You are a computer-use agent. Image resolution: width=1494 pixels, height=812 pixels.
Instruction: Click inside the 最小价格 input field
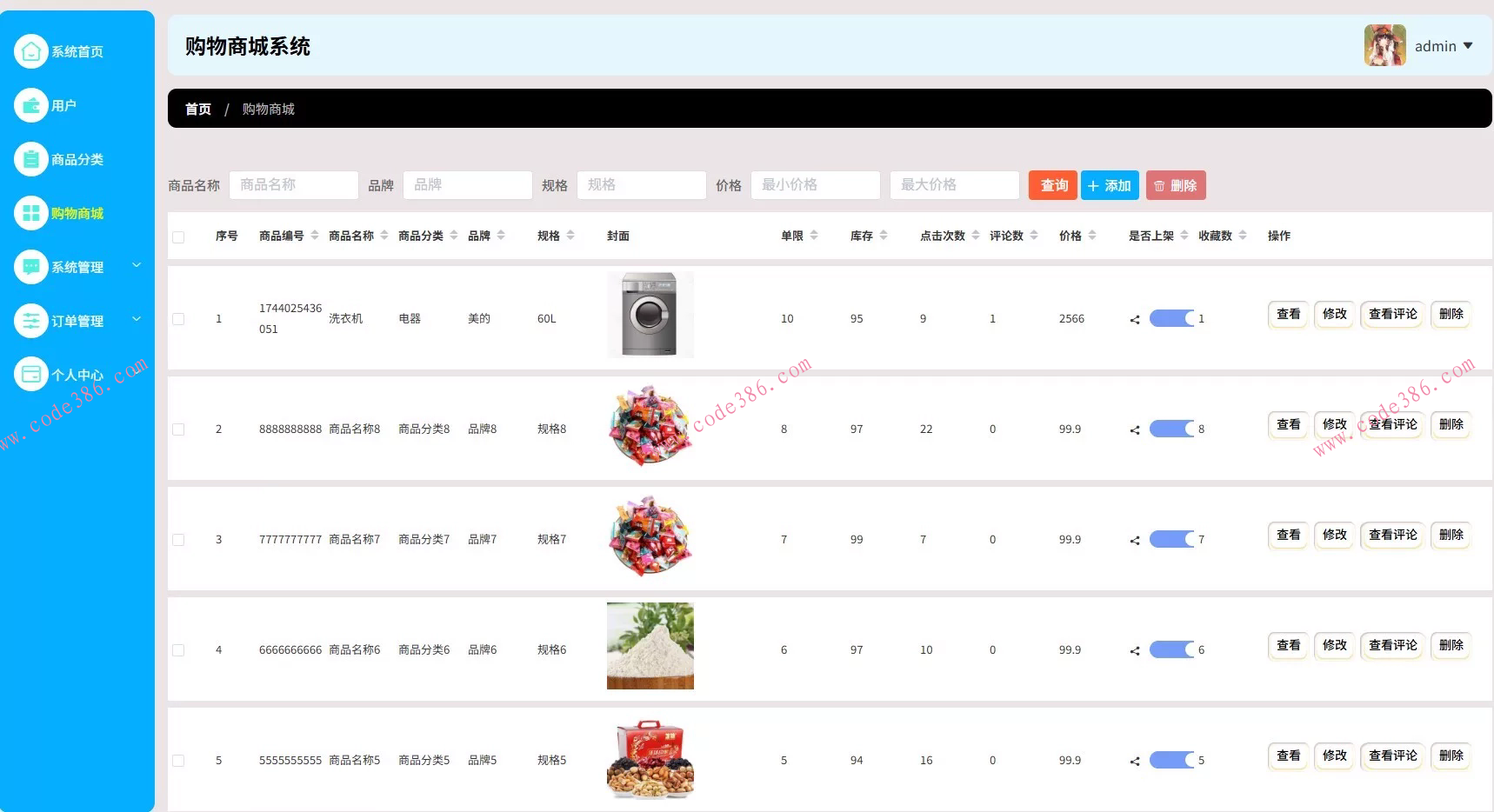[x=815, y=184]
